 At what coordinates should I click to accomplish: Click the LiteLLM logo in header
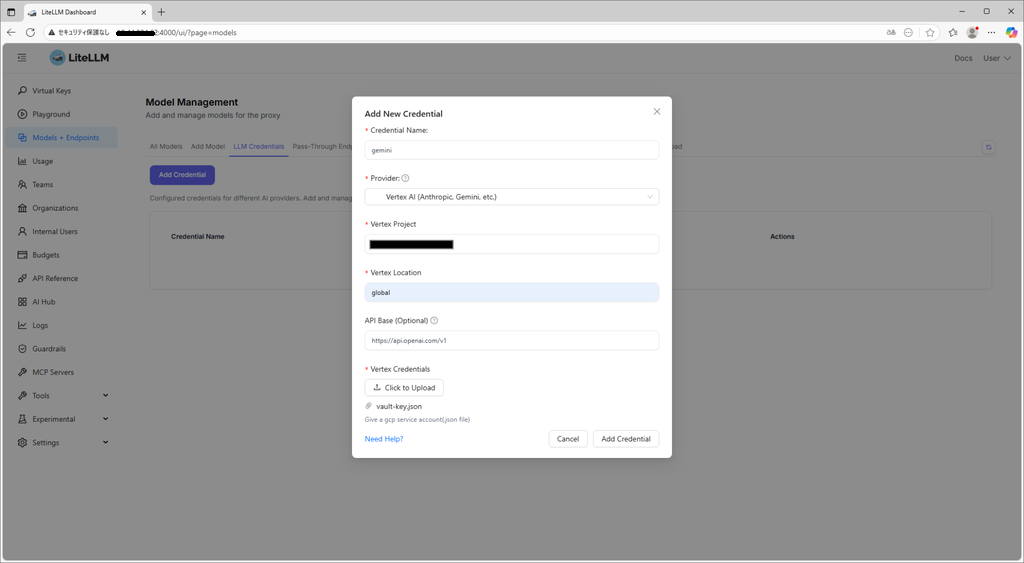80,58
